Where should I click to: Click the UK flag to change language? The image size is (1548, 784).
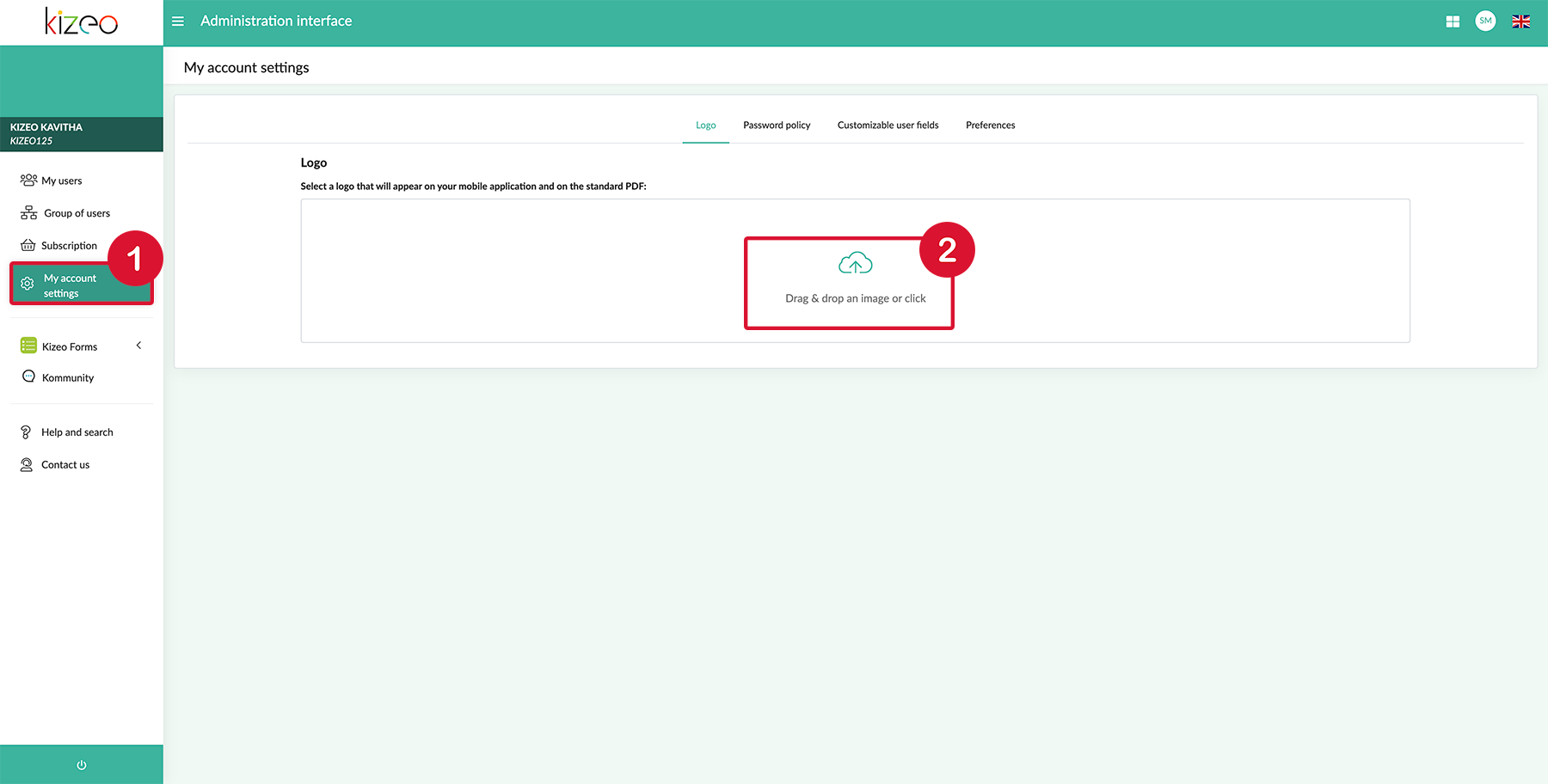pyautogui.click(x=1520, y=21)
